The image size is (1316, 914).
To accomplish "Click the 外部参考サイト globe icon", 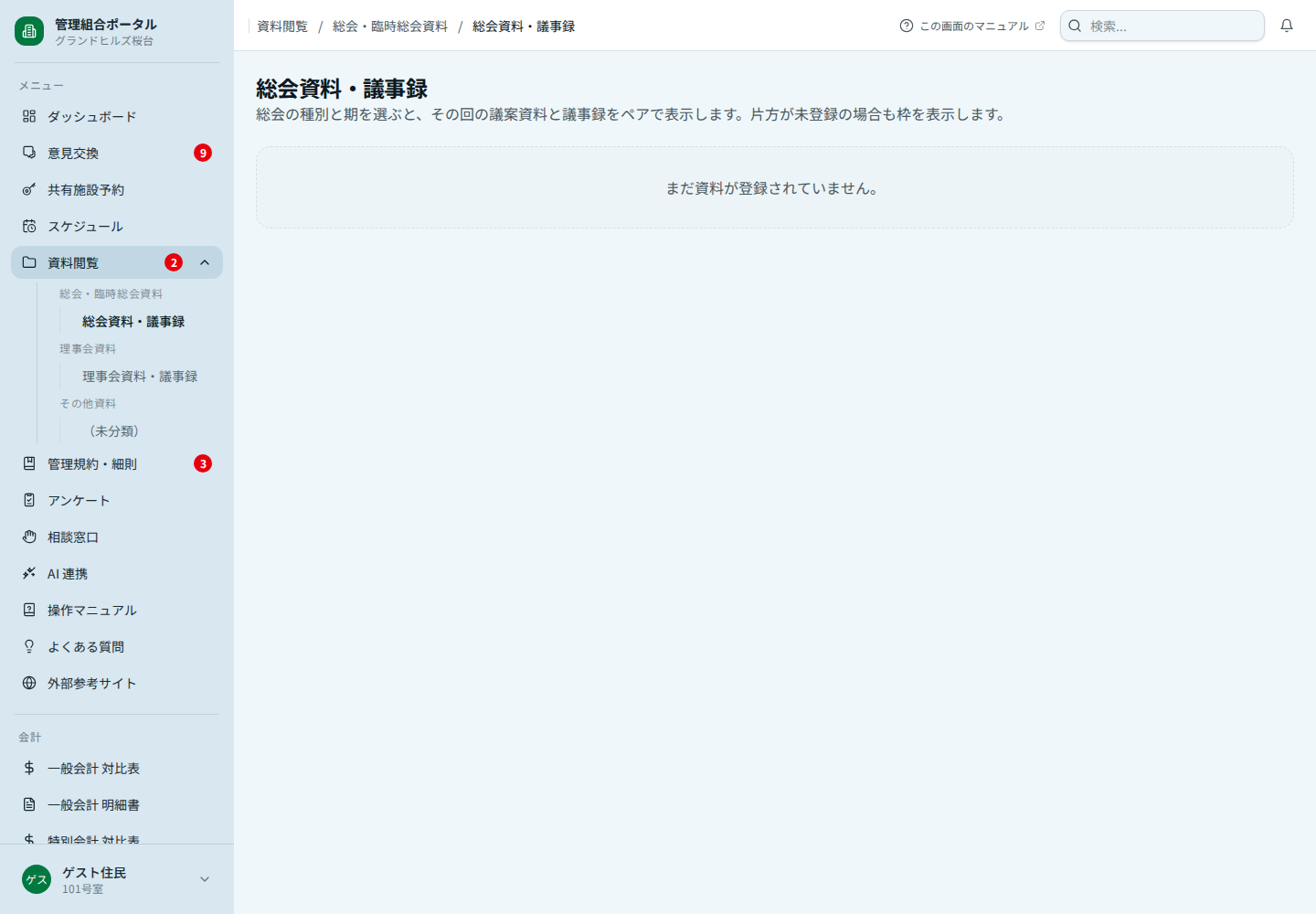I will (29, 683).
